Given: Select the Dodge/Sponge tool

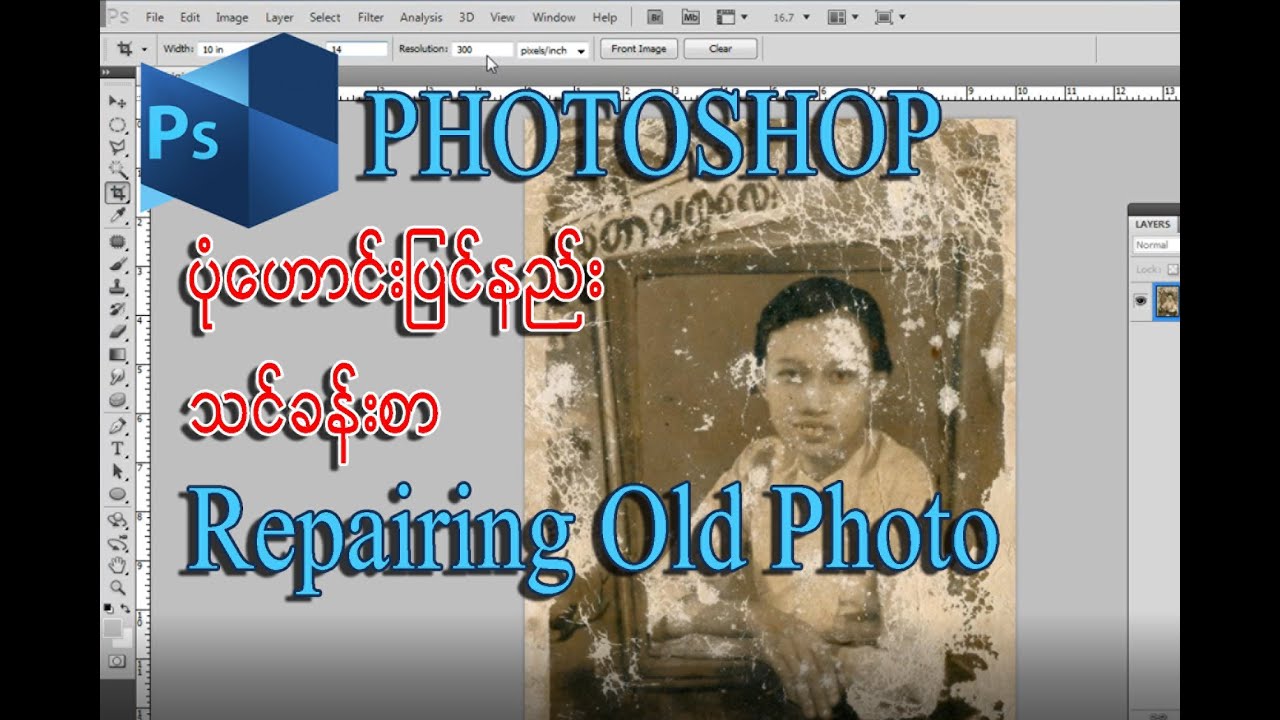Looking at the screenshot, I should pyautogui.click(x=118, y=400).
